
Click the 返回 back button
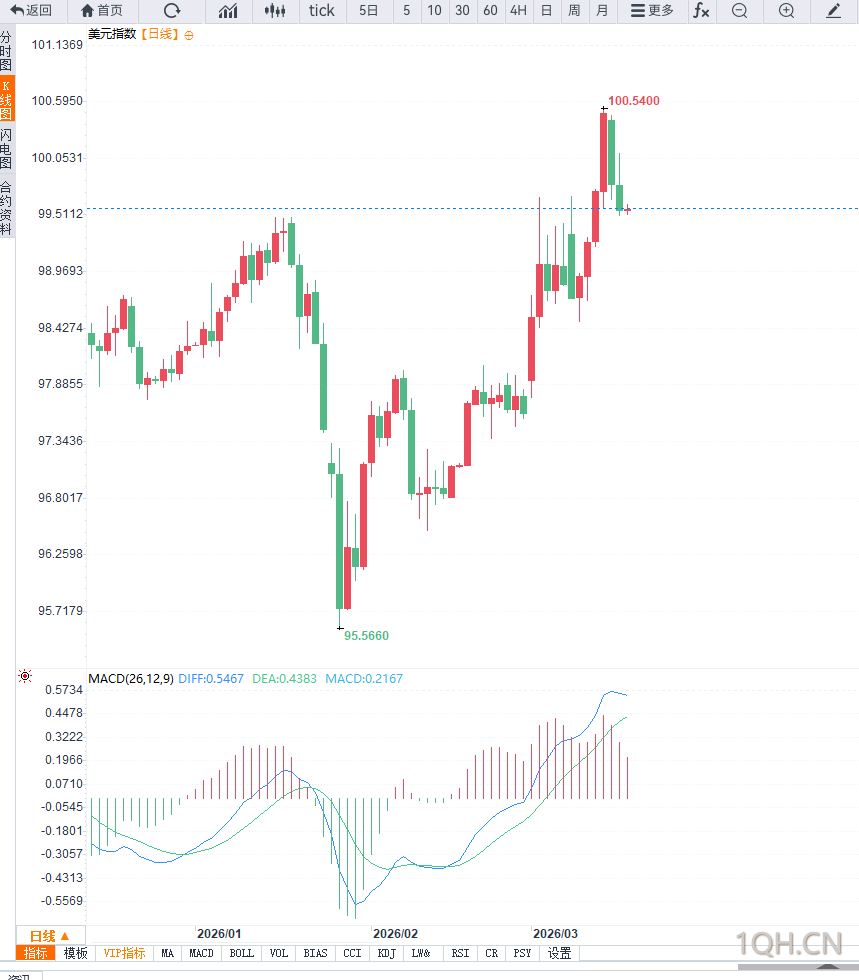(31, 11)
